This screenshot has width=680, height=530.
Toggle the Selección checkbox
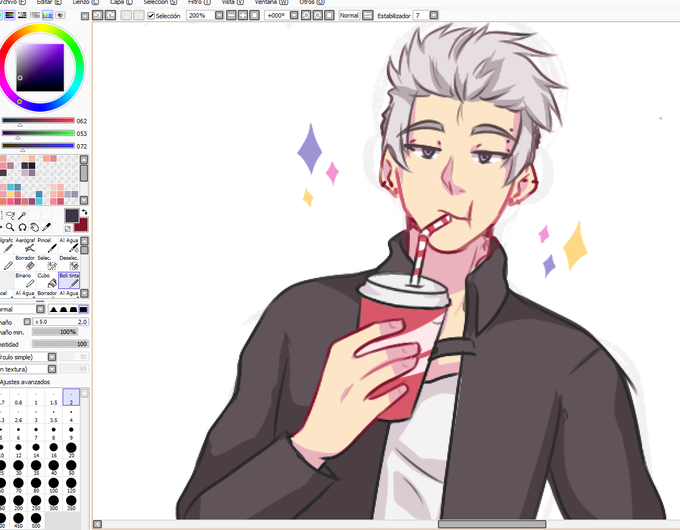[x=151, y=16]
